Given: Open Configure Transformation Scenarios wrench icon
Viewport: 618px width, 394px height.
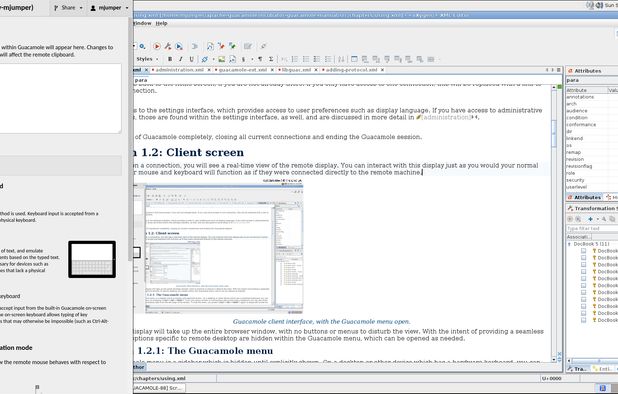Looking at the screenshot, I should (x=168, y=46).
